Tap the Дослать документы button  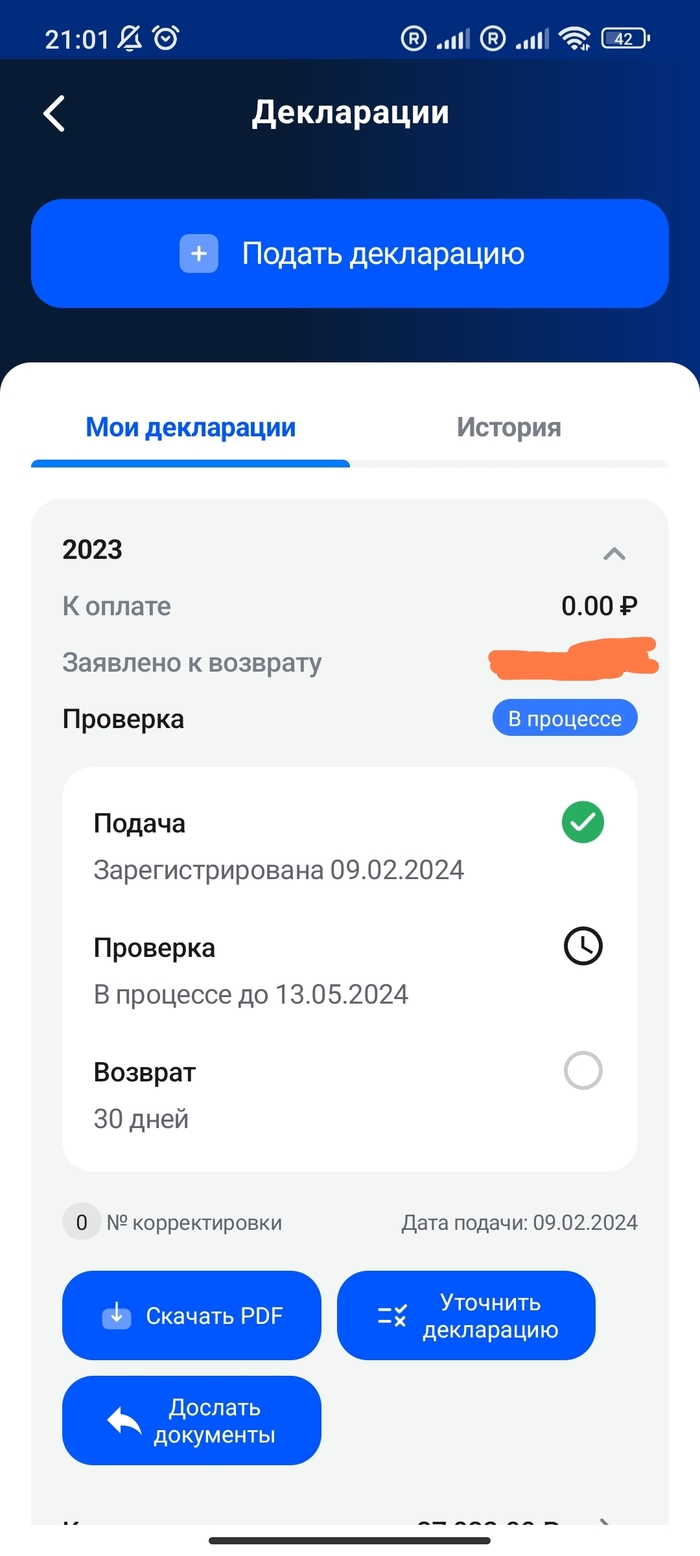pyautogui.click(x=191, y=1421)
